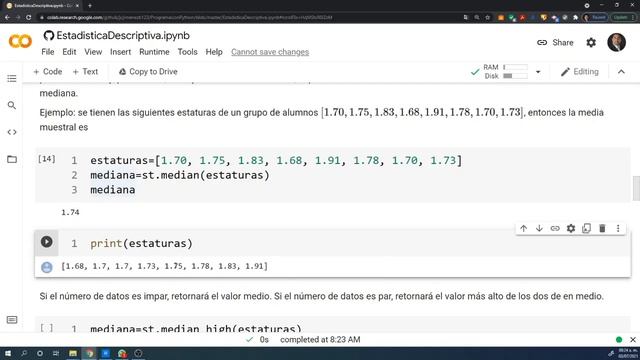640x360 pixels.
Task: Open the Help menu
Action: pos(214,52)
